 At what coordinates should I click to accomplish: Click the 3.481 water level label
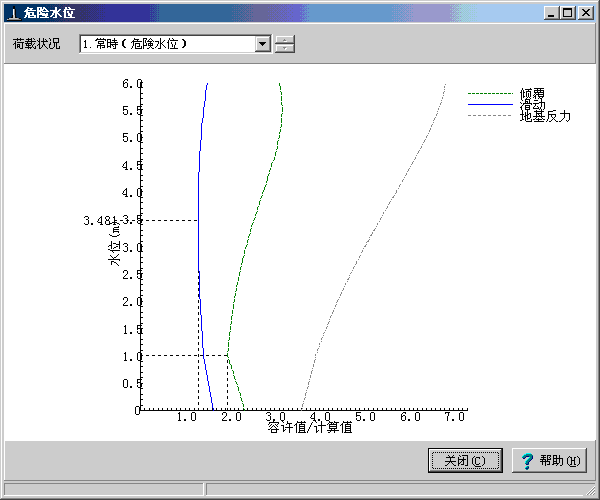pos(99,220)
